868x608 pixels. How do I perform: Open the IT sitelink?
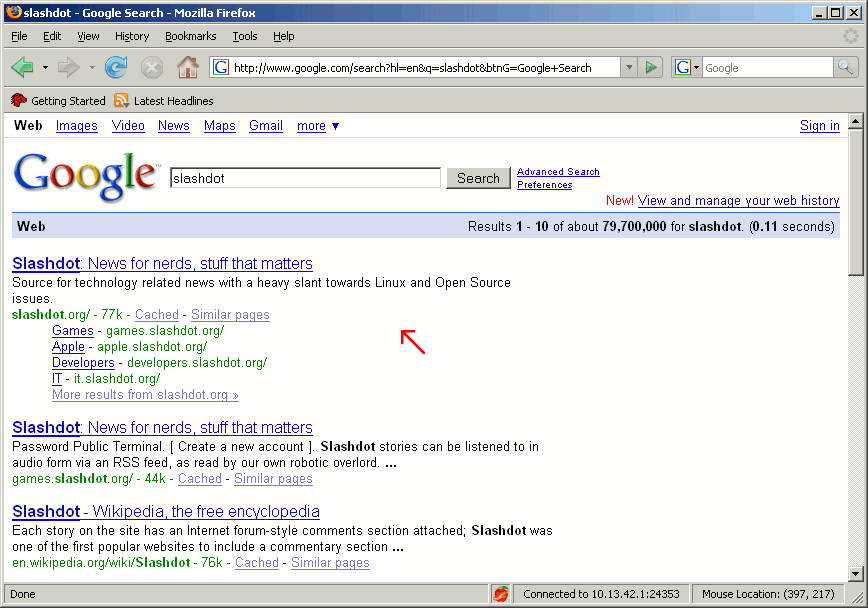tap(57, 379)
